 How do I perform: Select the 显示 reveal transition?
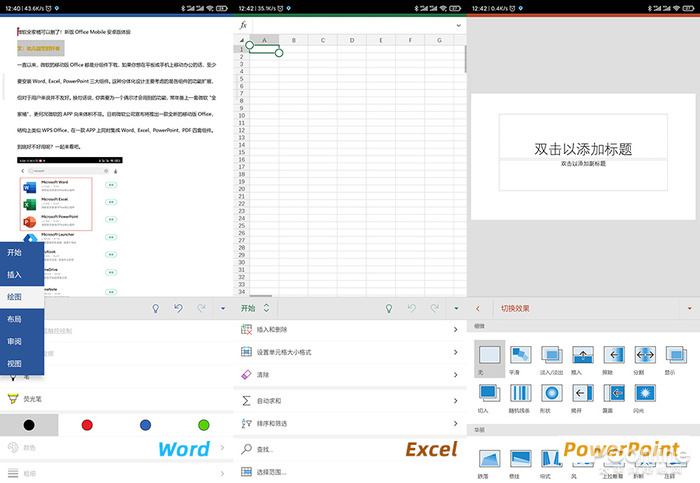click(676, 360)
